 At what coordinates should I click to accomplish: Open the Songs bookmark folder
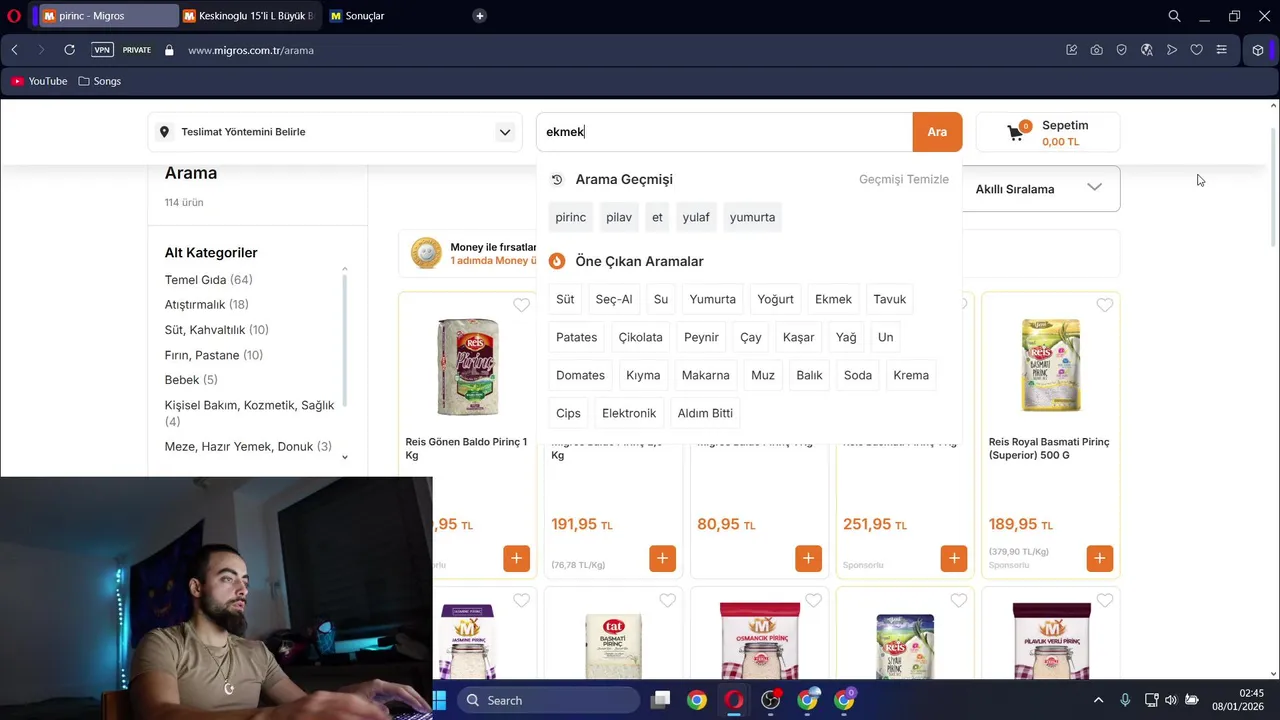coord(100,81)
